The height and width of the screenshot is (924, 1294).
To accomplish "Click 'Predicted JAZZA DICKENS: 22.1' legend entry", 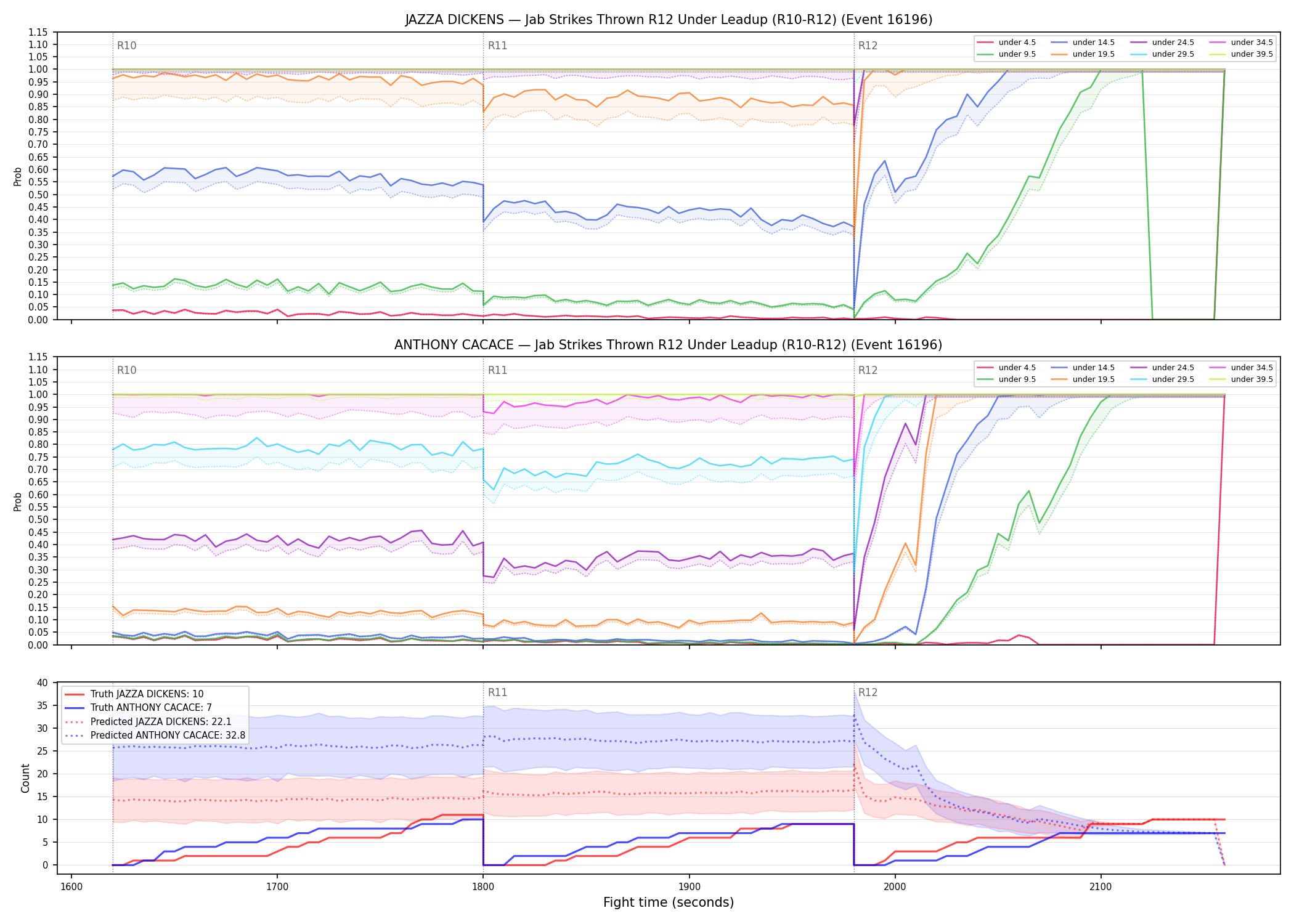I will [149, 722].
